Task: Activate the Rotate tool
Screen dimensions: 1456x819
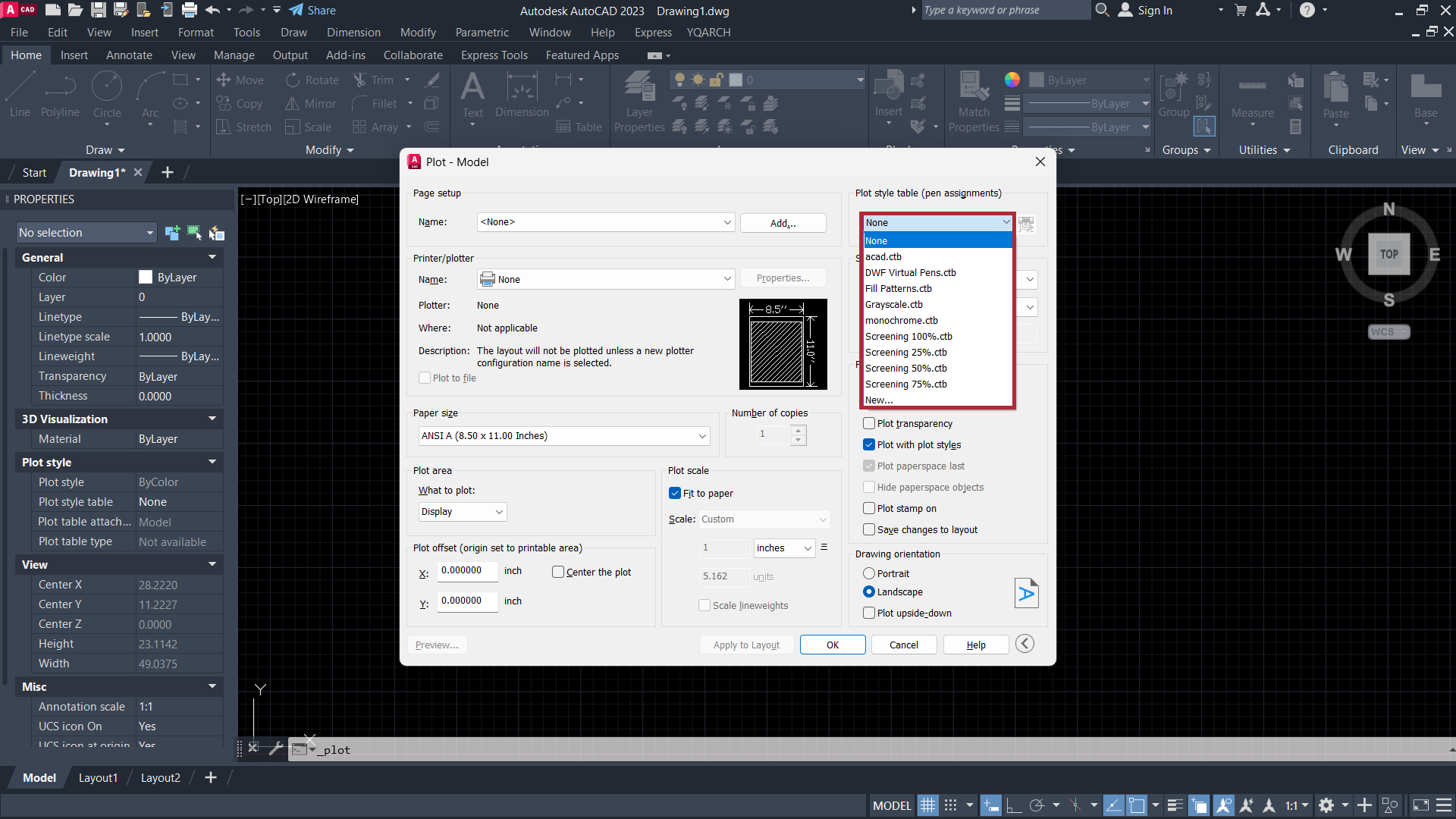Action: (x=312, y=80)
